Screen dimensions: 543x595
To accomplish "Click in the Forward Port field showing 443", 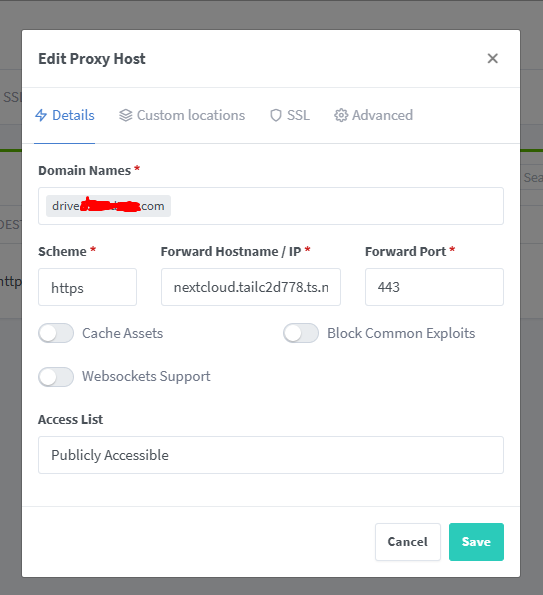I will (x=434, y=287).
